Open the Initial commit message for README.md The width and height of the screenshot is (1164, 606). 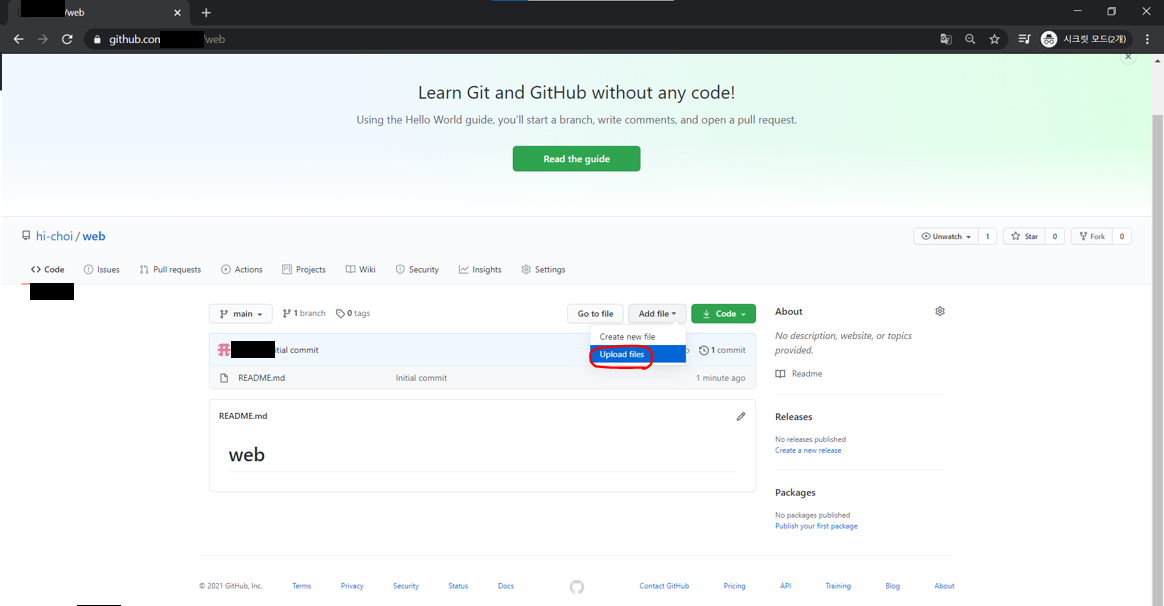coord(421,378)
